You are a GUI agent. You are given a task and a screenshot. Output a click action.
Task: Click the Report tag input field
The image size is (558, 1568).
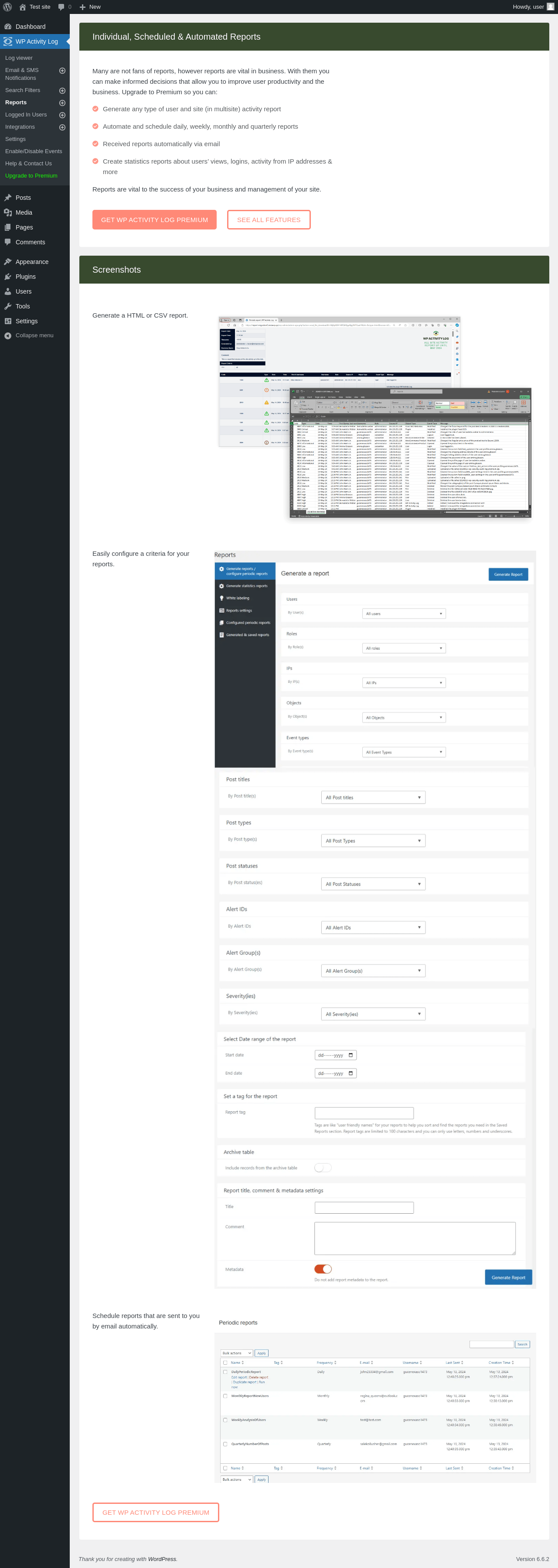tap(364, 1113)
